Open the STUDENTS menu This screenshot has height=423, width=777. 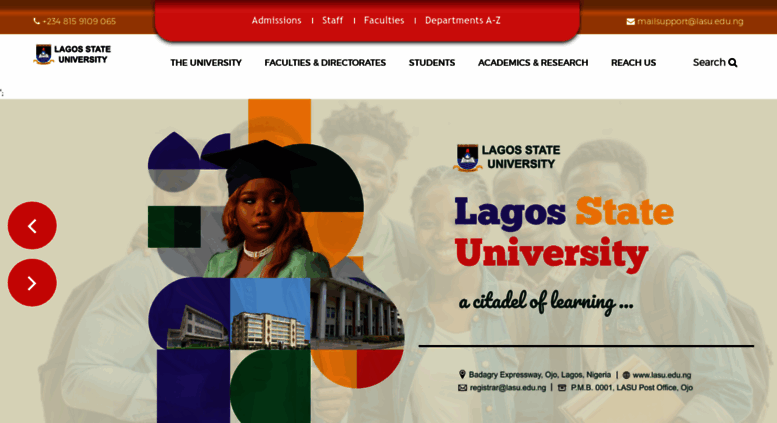(x=432, y=63)
